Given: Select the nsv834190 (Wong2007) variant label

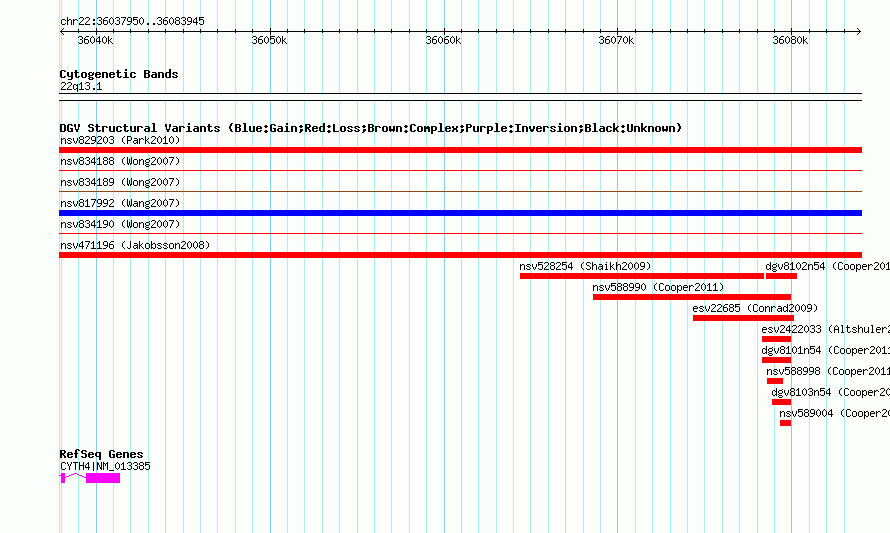Looking at the screenshot, I should click(120, 224).
